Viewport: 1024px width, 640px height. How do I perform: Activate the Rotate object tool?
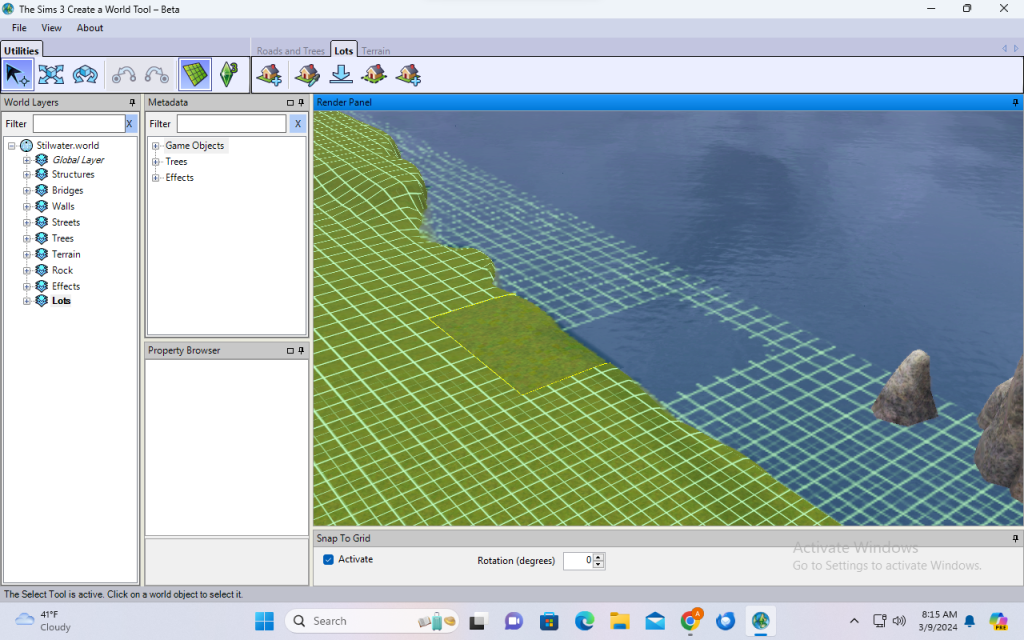coord(85,75)
